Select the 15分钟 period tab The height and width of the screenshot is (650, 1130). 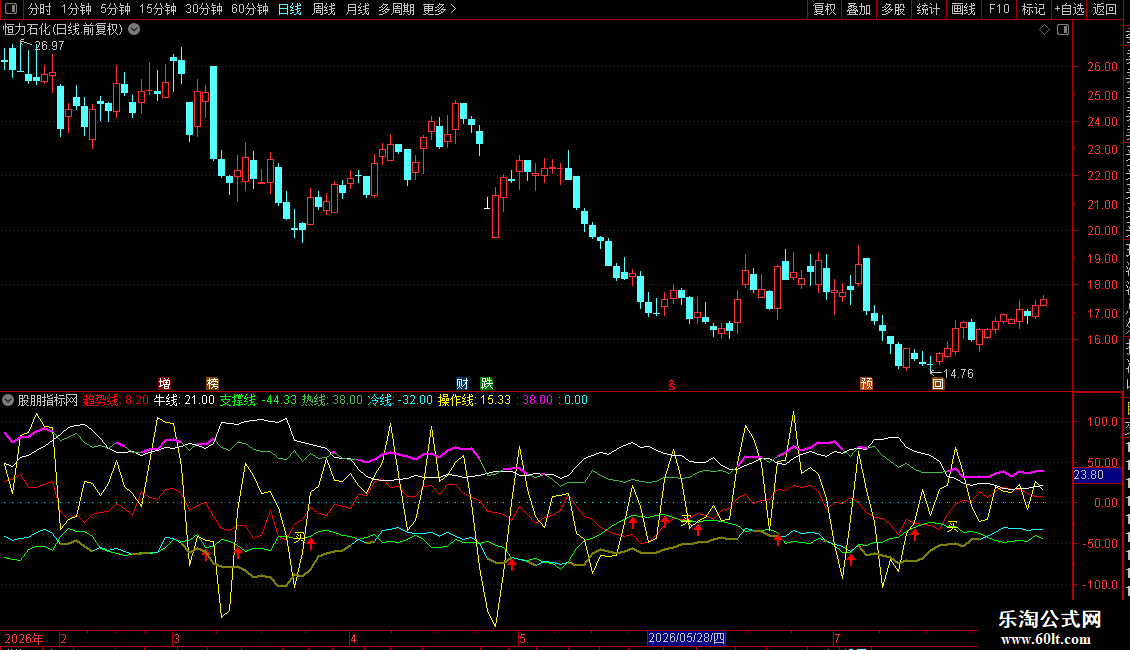pyautogui.click(x=157, y=9)
